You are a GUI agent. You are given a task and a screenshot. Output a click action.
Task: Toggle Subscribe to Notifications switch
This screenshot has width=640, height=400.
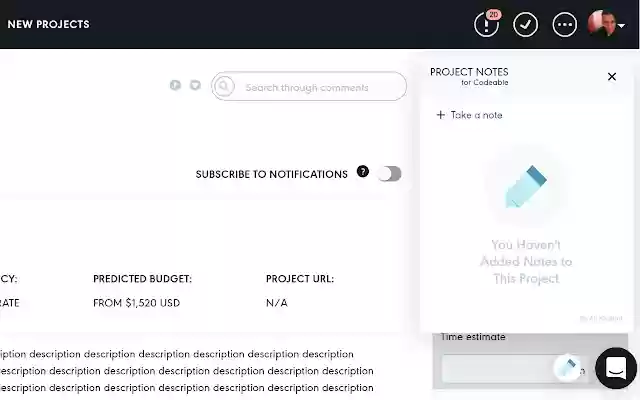(x=389, y=174)
